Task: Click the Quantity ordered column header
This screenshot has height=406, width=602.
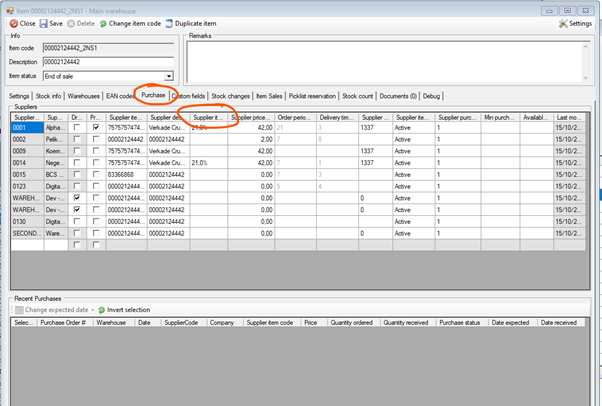Action: coord(354,323)
